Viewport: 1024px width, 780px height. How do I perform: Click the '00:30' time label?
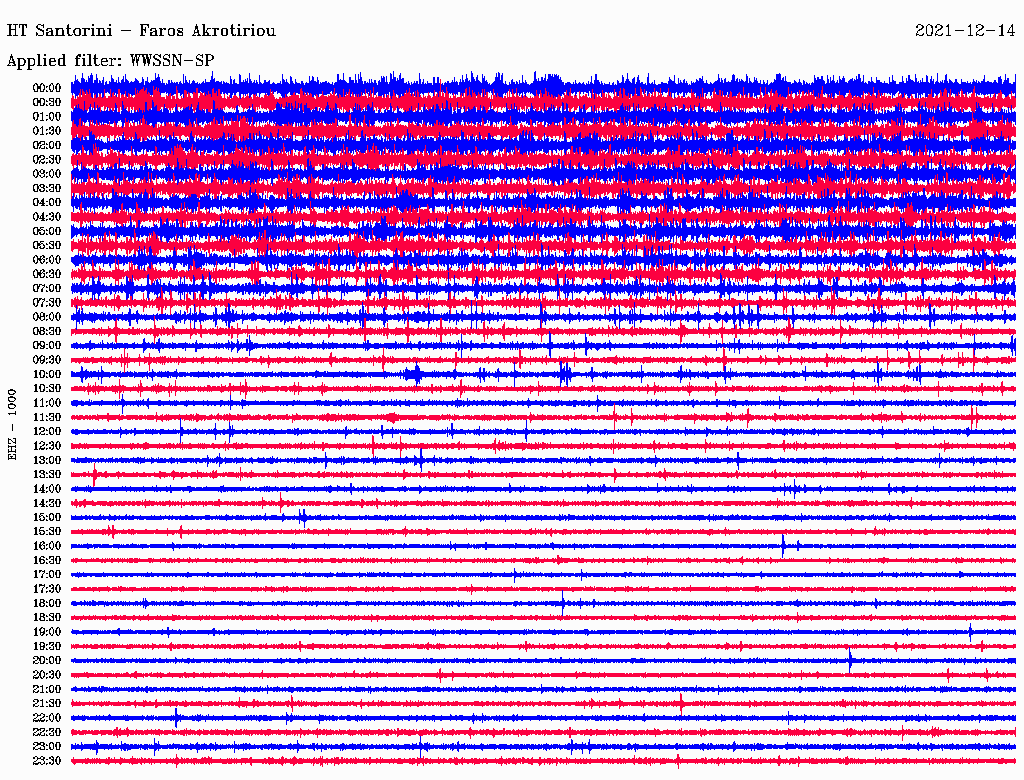click(x=47, y=102)
